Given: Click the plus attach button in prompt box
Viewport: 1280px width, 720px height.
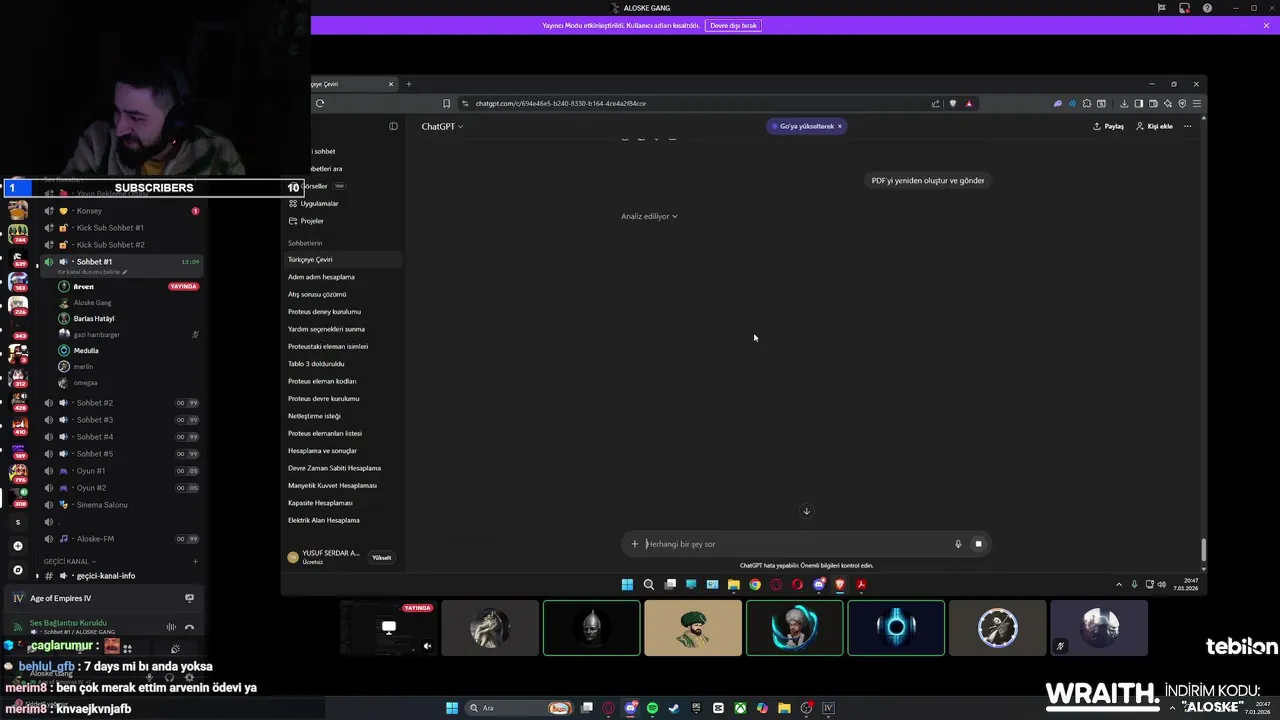Looking at the screenshot, I should pos(634,544).
